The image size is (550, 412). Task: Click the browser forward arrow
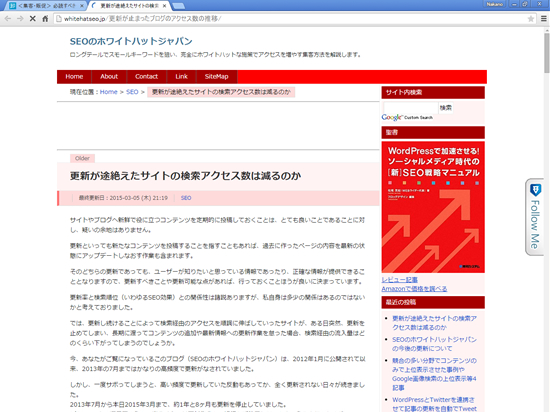coord(20,19)
